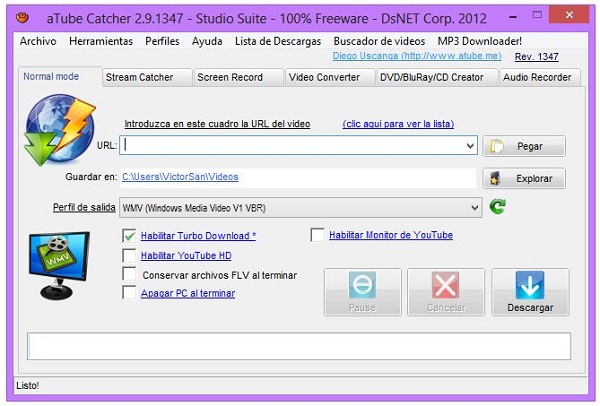
Task: Disable the Habilitar Turbo Download checkbox
Action: pos(129,236)
